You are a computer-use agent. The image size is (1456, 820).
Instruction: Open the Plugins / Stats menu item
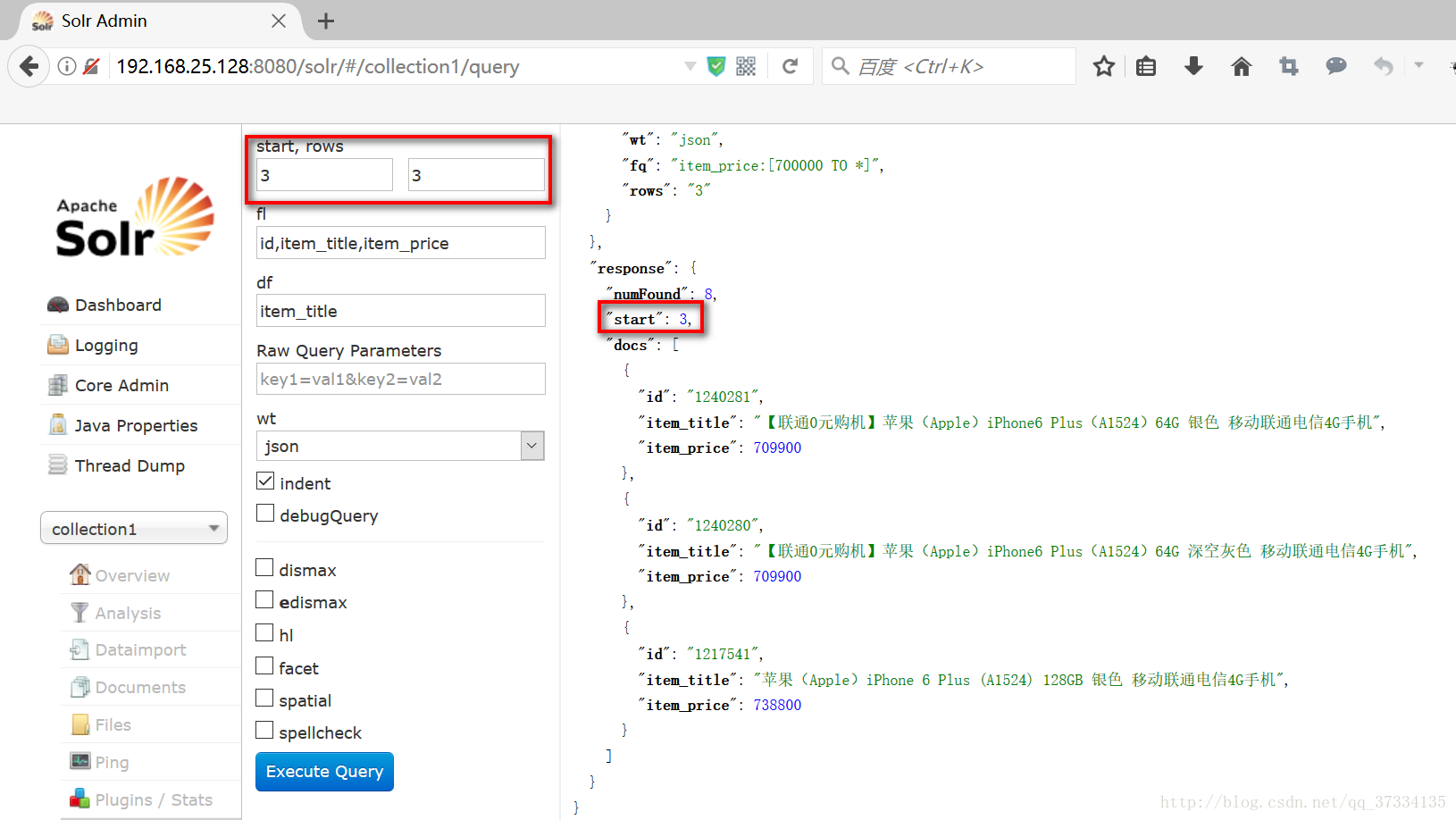(154, 799)
